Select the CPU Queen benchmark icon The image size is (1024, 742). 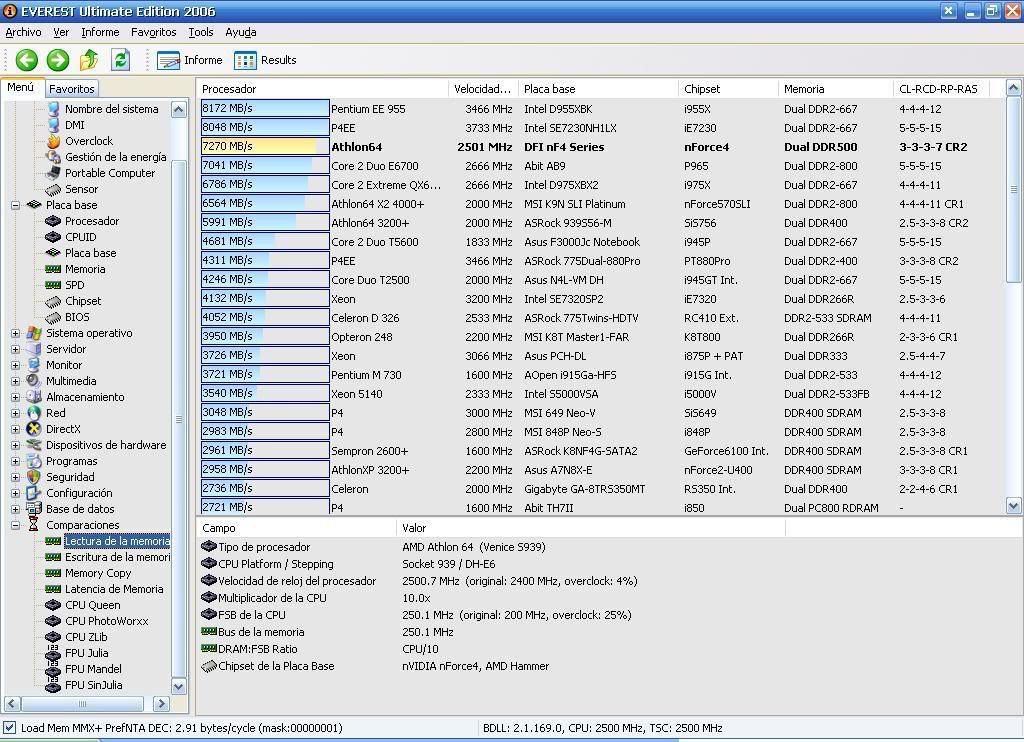point(53,605)
